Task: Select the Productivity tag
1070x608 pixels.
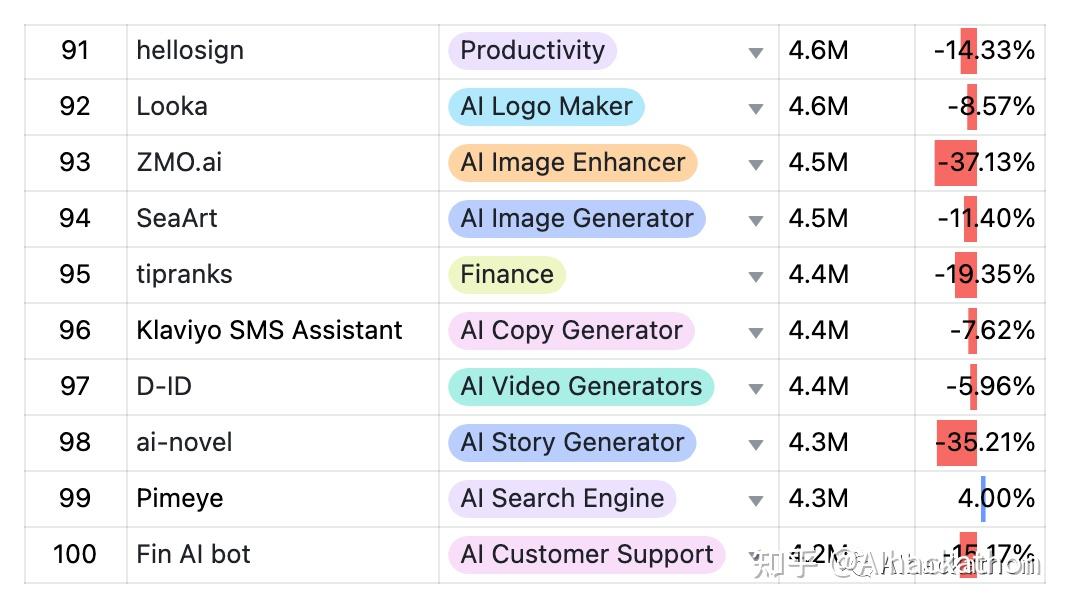Action: pos(532,51)
